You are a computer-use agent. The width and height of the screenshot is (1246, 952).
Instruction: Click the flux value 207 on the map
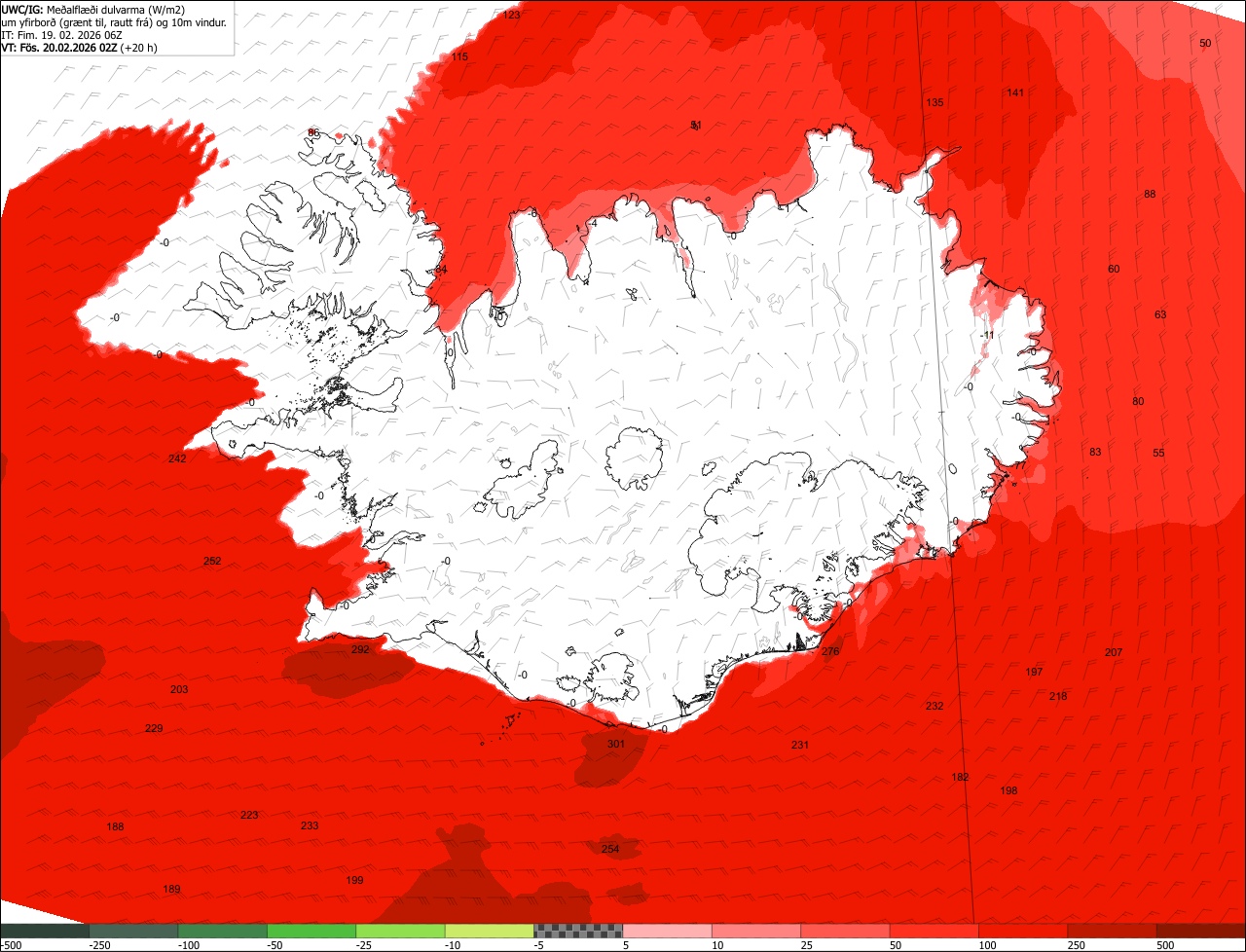coord(1114,652)
